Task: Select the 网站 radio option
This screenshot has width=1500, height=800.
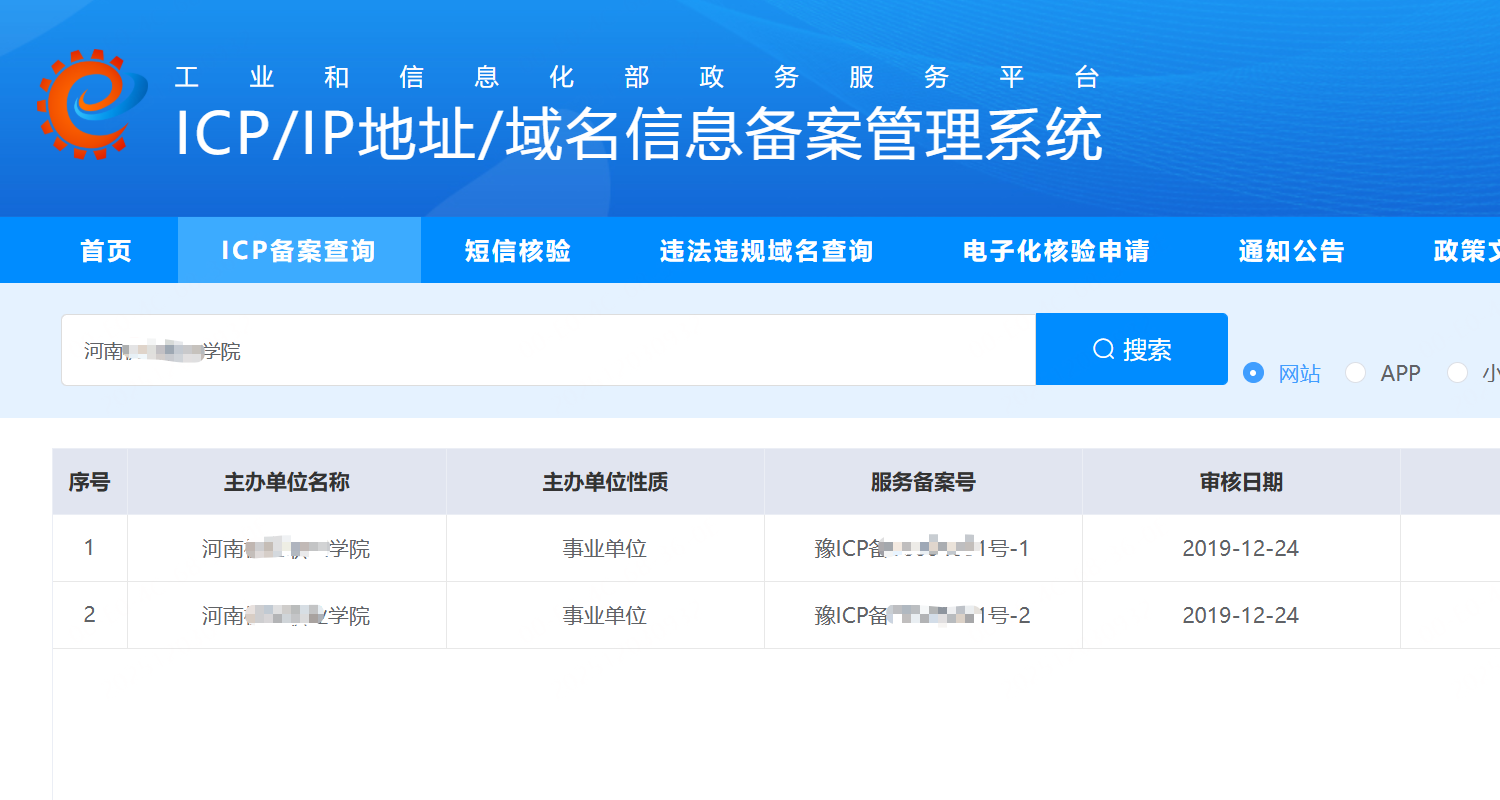Action: coord(1253,372)
